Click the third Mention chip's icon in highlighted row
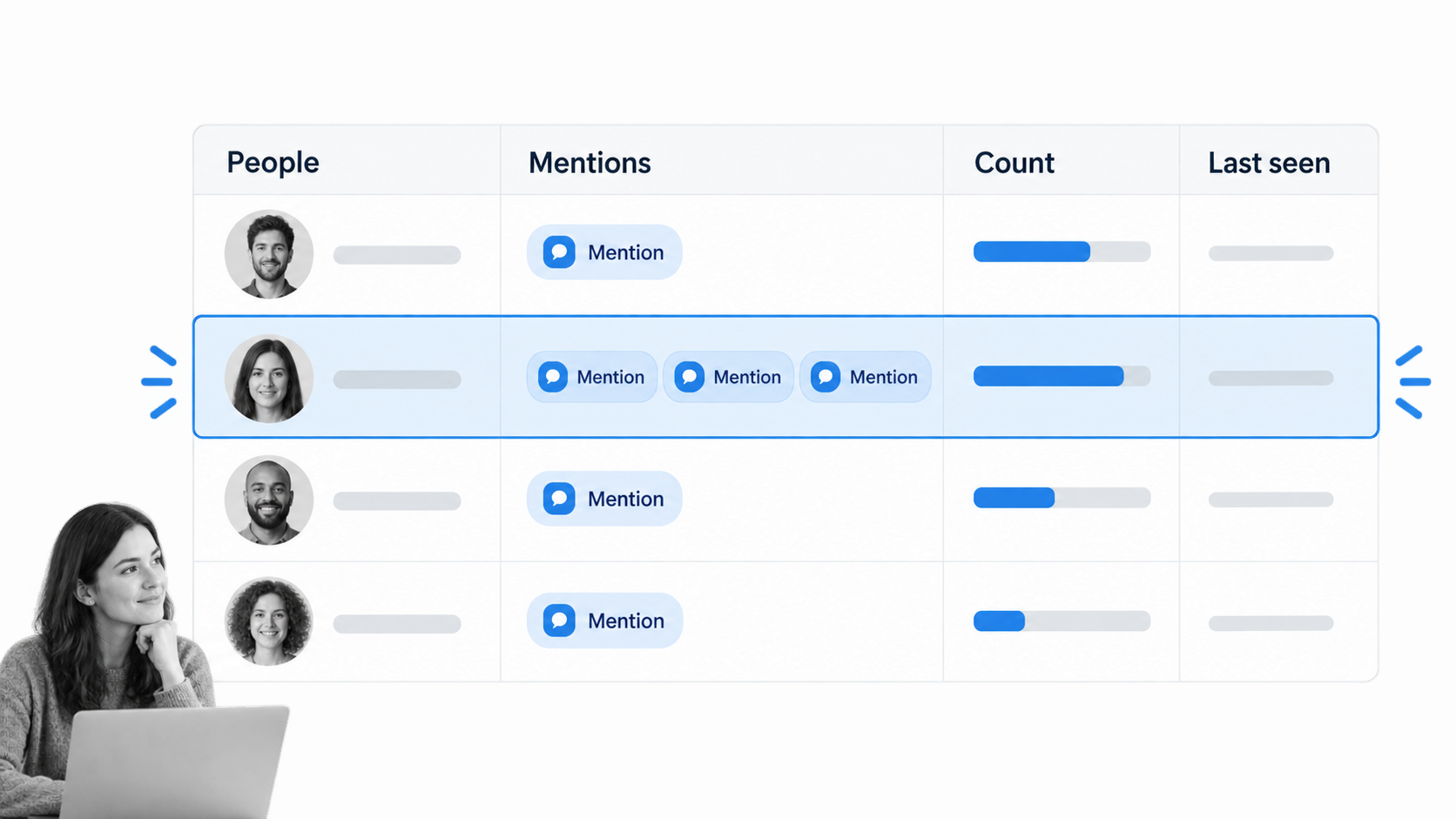Viewport: 1456px width, 819px height. pos(826,377)
